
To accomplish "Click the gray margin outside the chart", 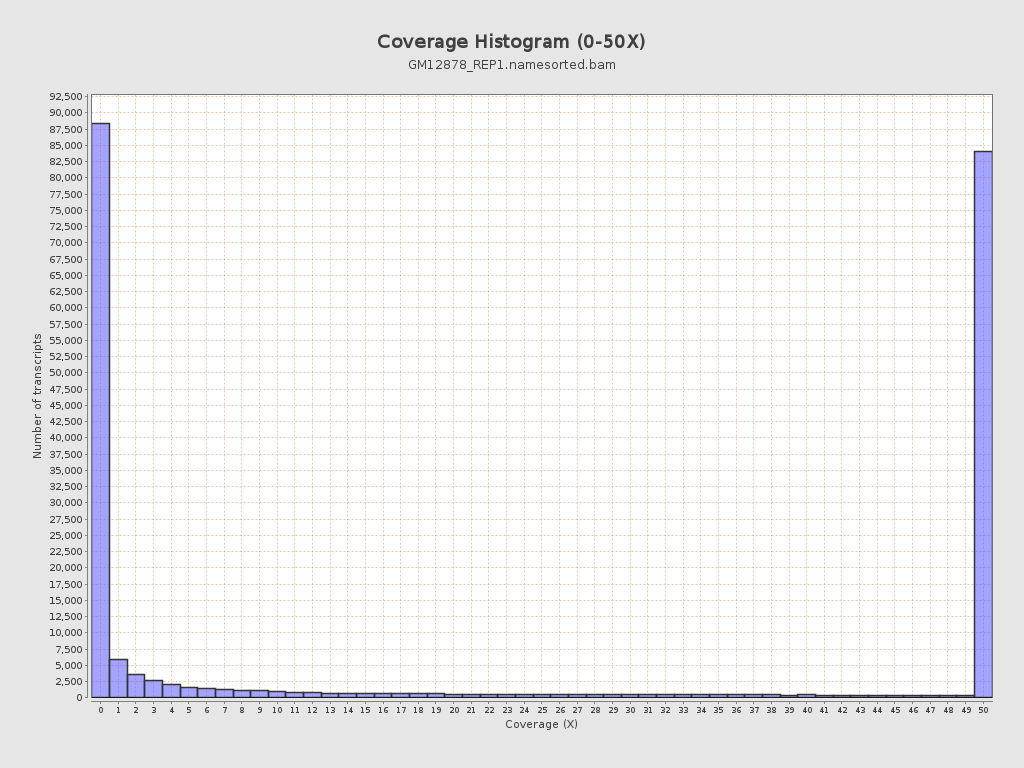I will [512, 750].
